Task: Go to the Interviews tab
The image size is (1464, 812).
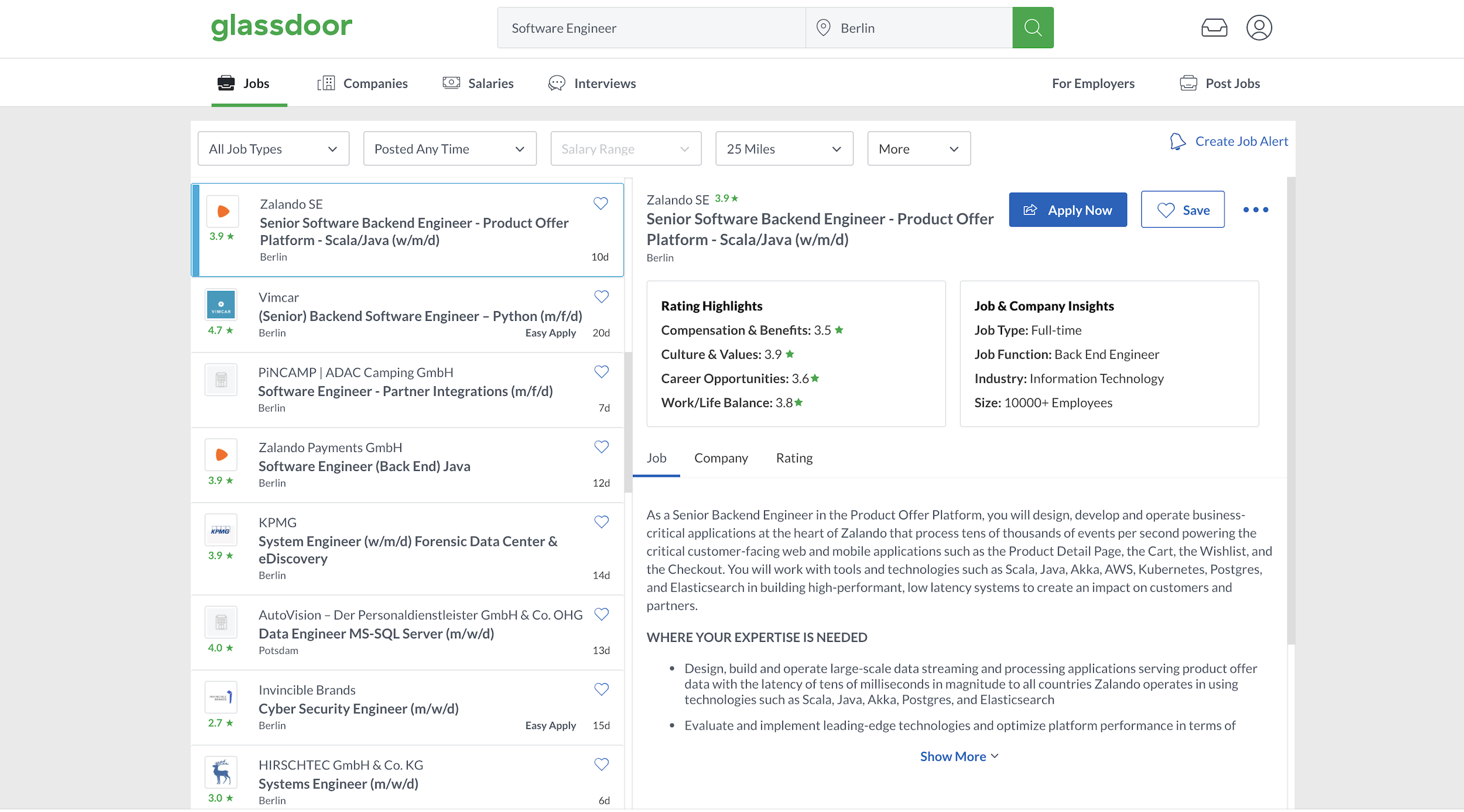Action: [x=592, y=84]
